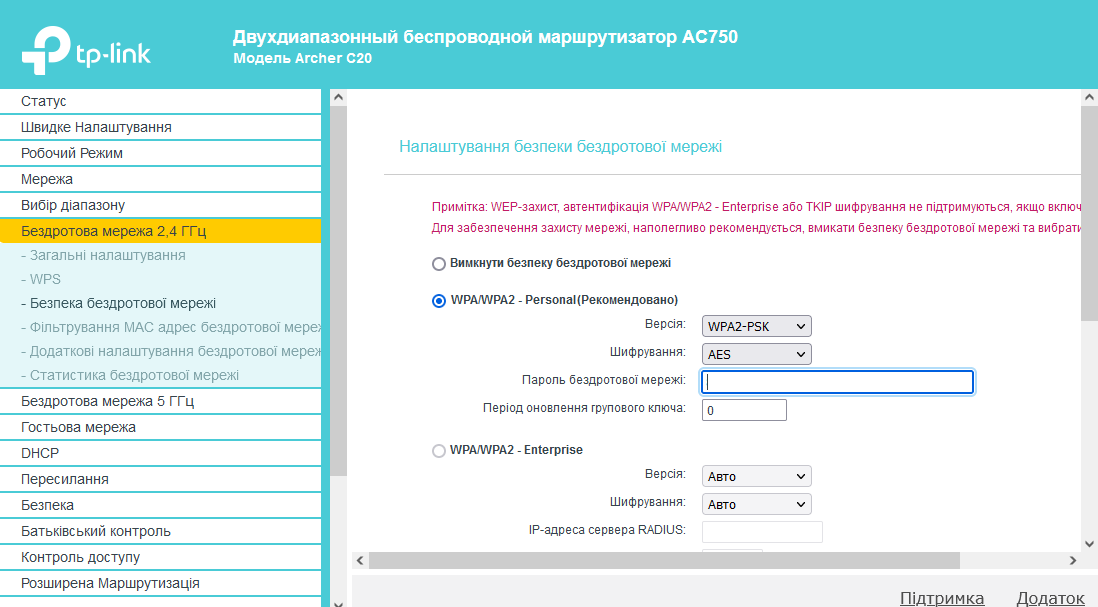Open Розширена Маршрутизація menu item
This screenshot has width=1098, height=607.
(160, 582)
